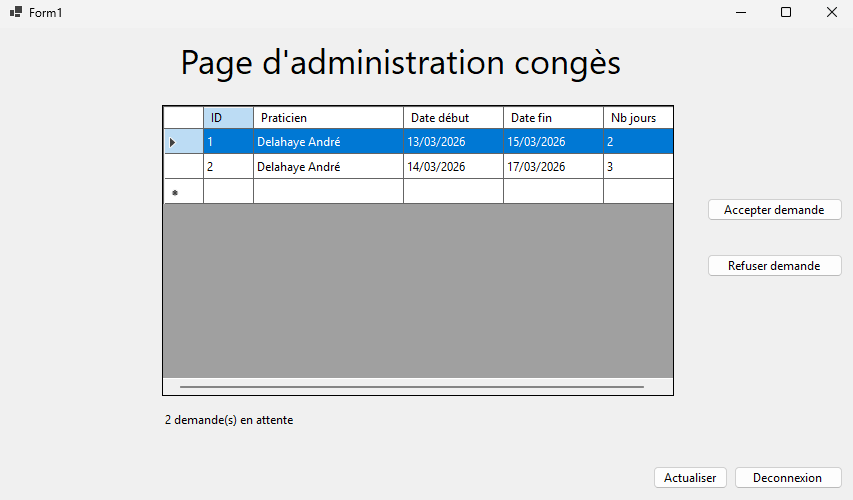Click the empty Praticien cell in new row
The image size is (853, 500).
(328, 191)
